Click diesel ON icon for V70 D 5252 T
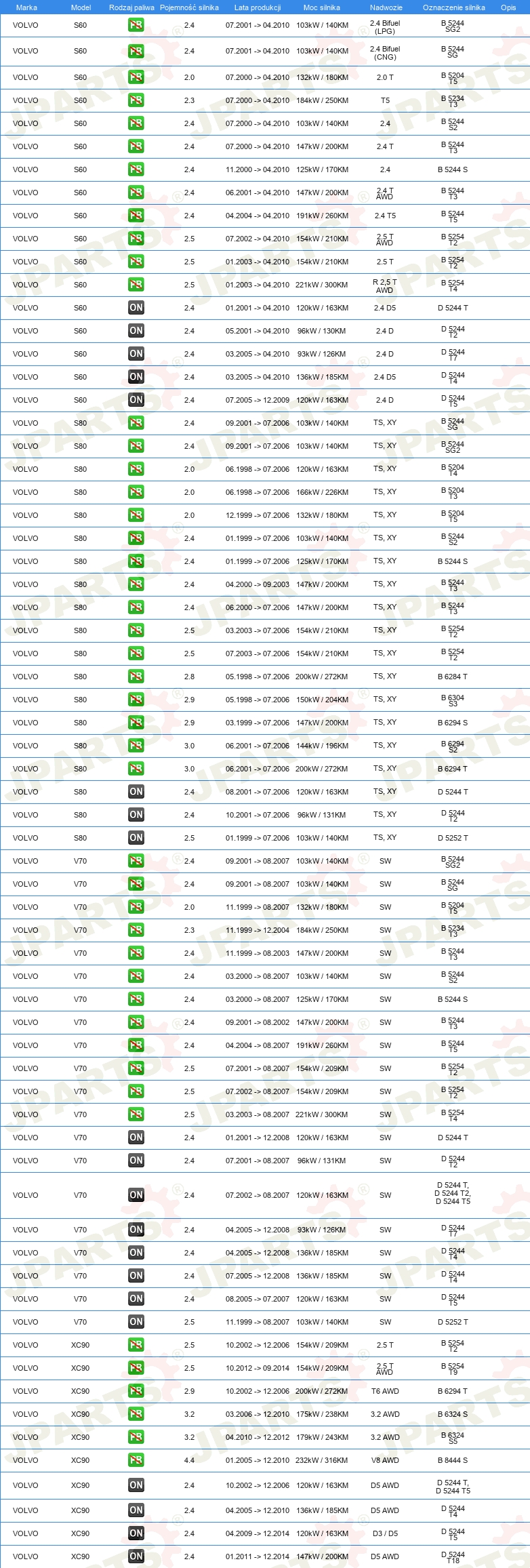The width and height of the screenshot is (530, 1568). click(x=136, y=1322)
